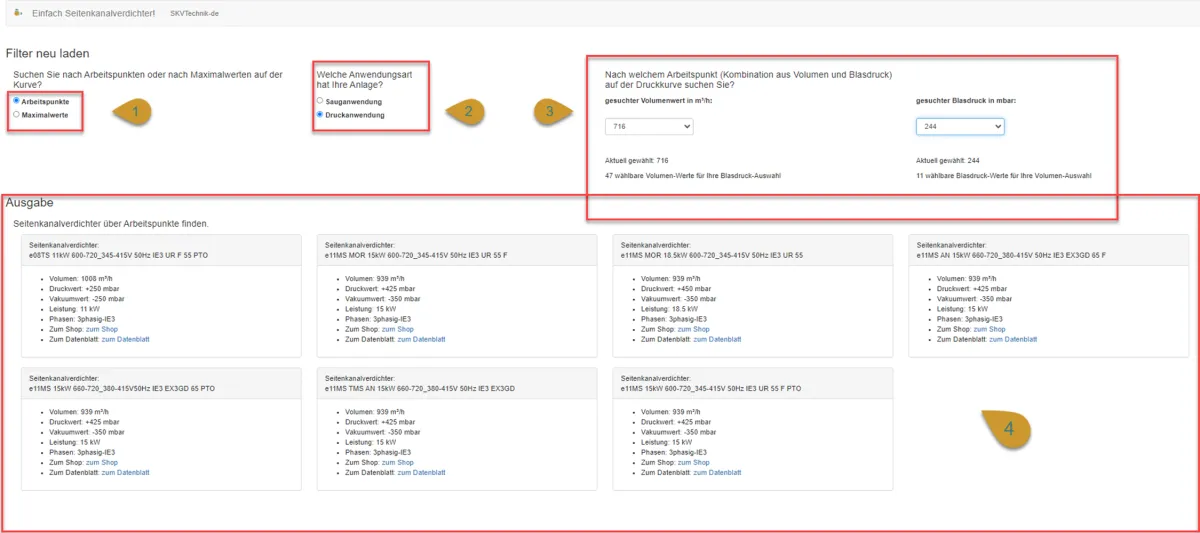Screen dimensions: 1200x533
Task: Pick the Druckanwendung radio button
Action: [320, 115]
